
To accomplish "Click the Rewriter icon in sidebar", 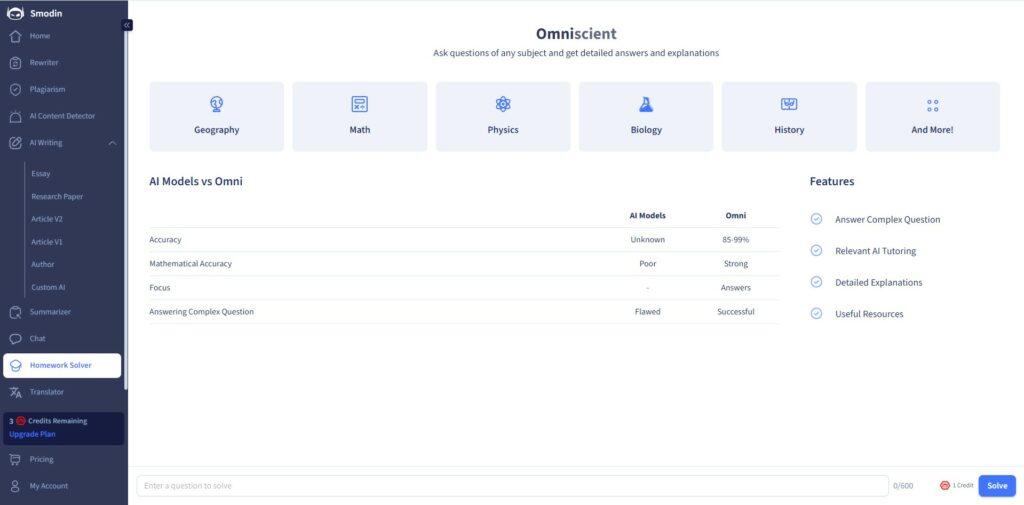I will 16,63.
